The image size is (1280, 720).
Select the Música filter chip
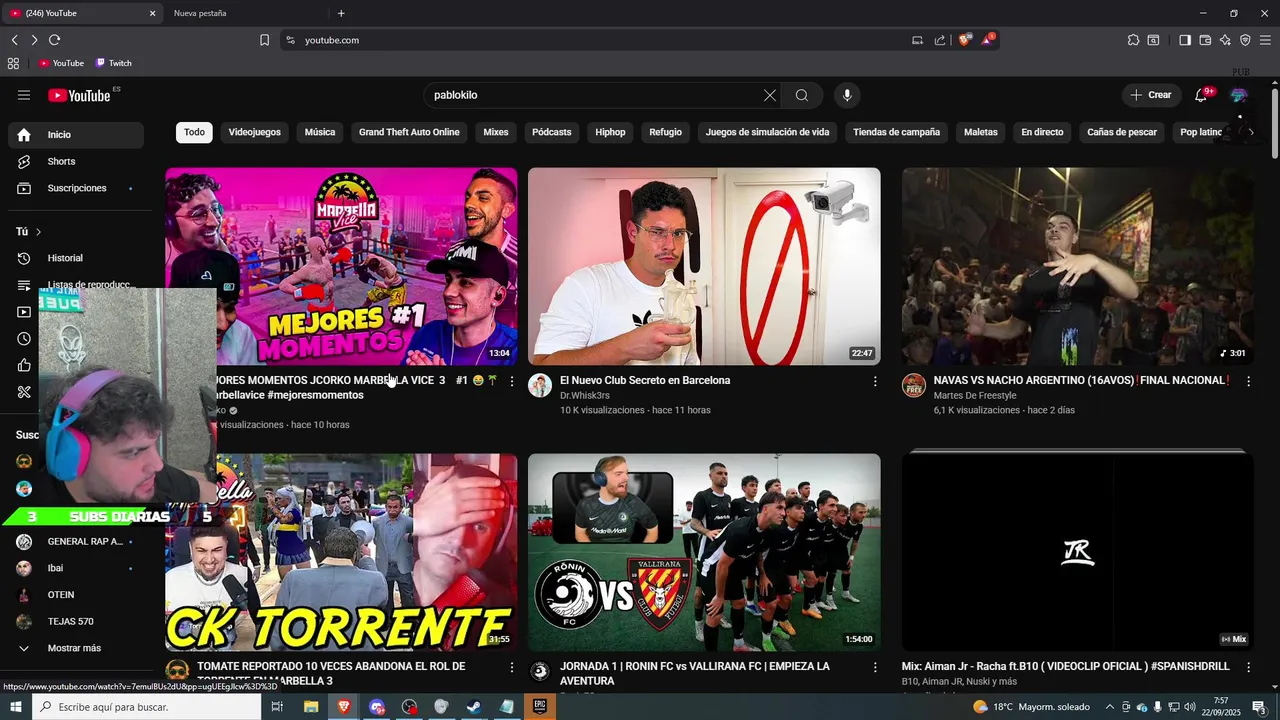[x=320, y=132]
